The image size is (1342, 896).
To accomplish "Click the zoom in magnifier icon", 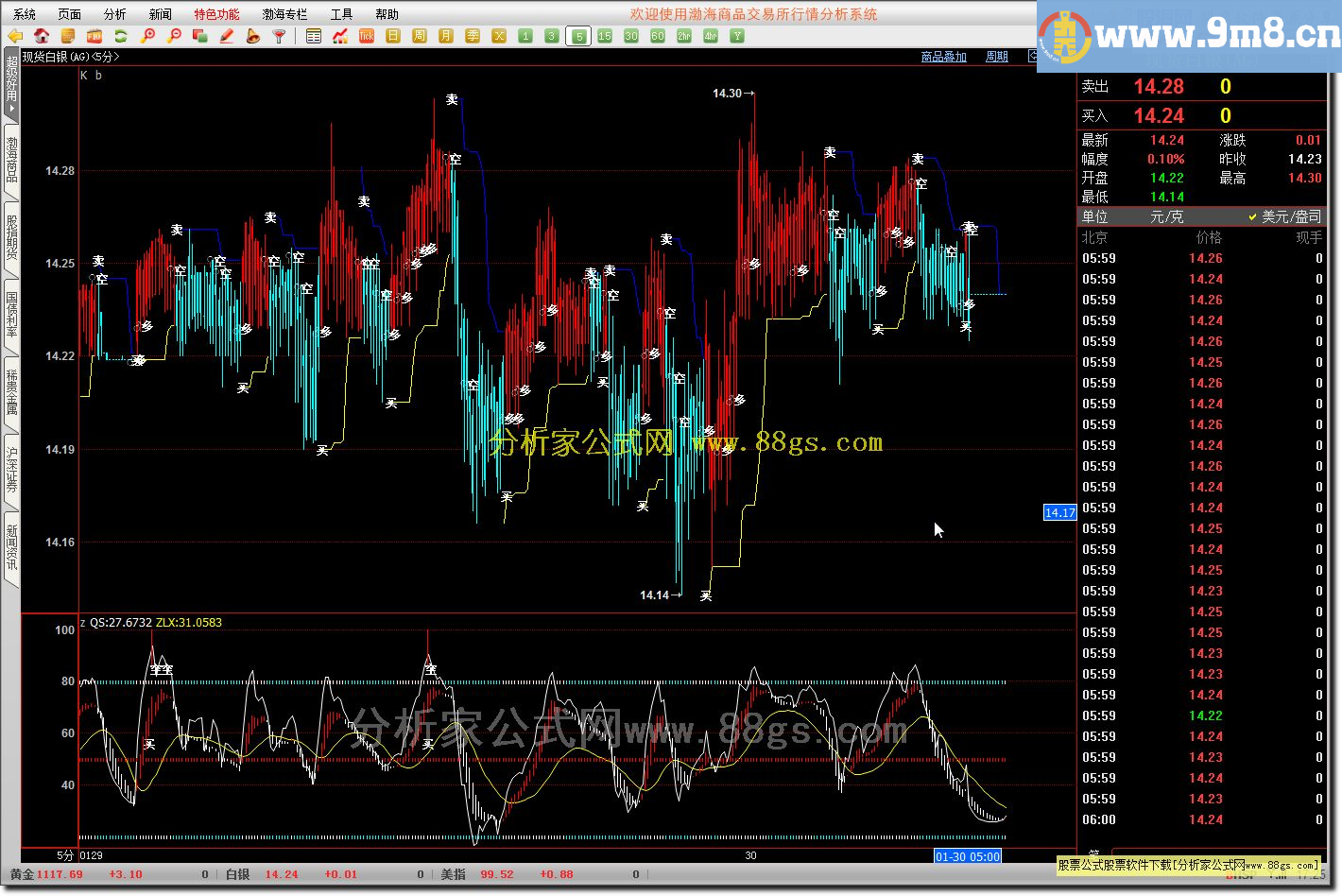I will pyautogui.click(x=147, y=36).
